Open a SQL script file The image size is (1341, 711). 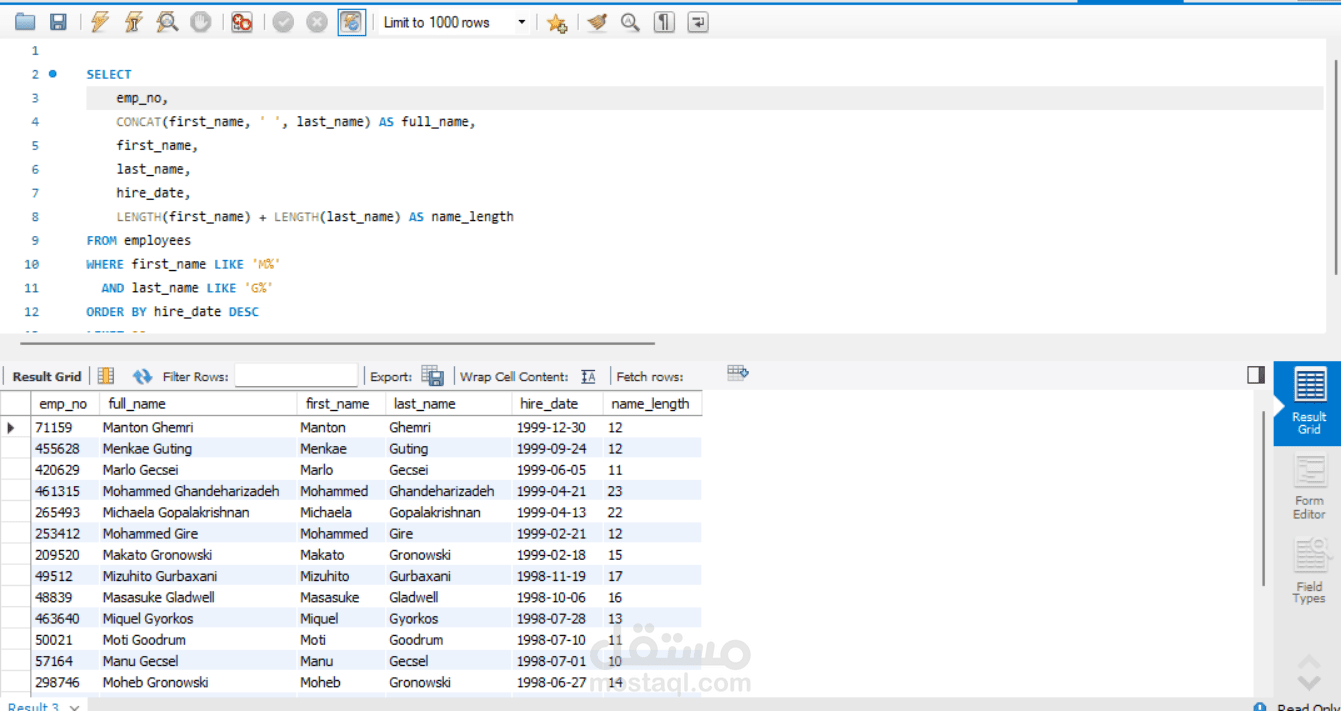tap(25, 22)
